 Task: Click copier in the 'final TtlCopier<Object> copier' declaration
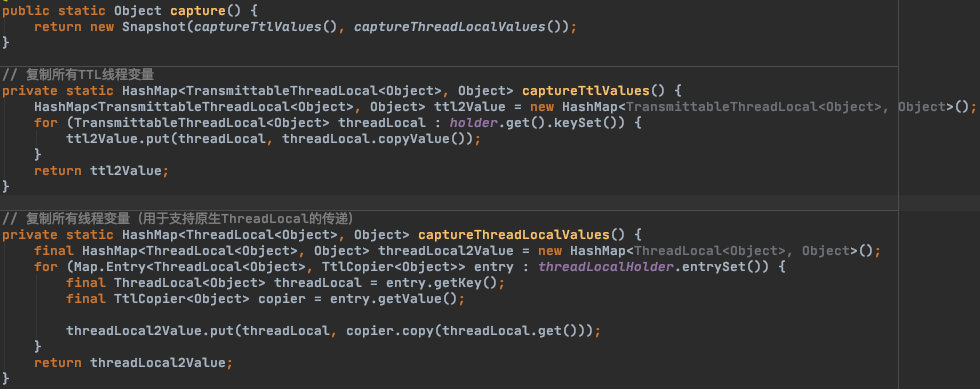(282, 299)
